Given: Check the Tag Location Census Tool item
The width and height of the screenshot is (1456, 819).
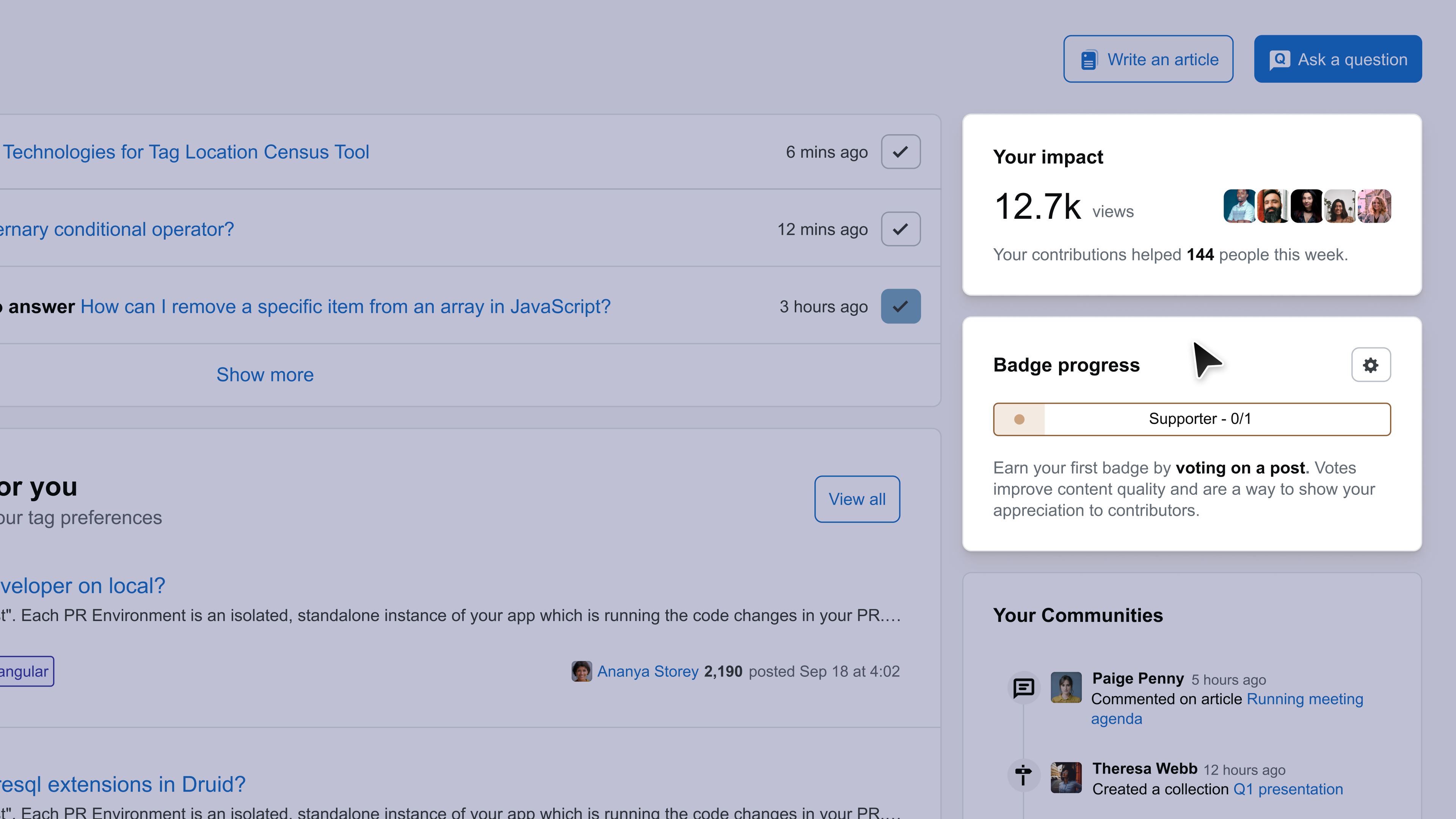Looking at the screenshot, I should [x=901, y=152].
